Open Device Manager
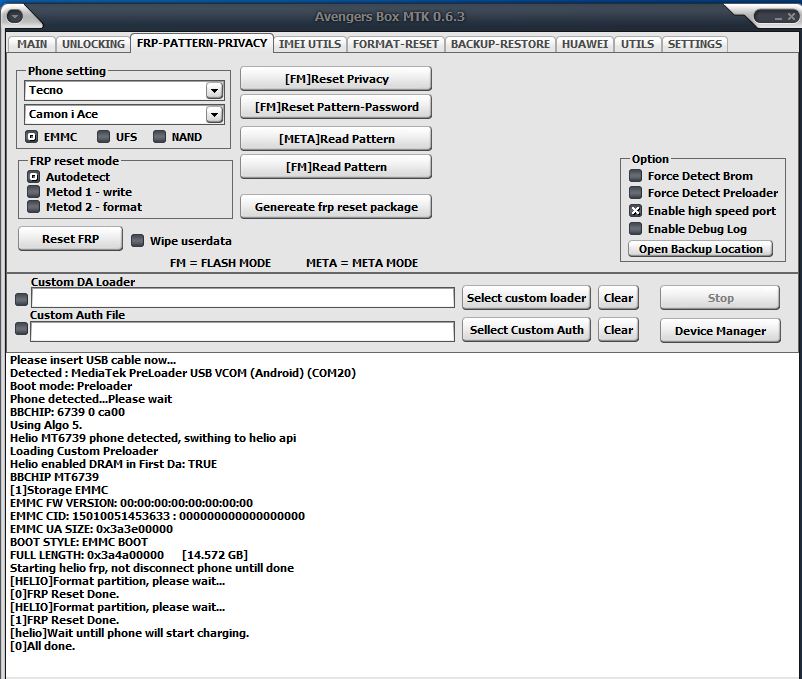 pyautogui.click(x=720, y=331)
